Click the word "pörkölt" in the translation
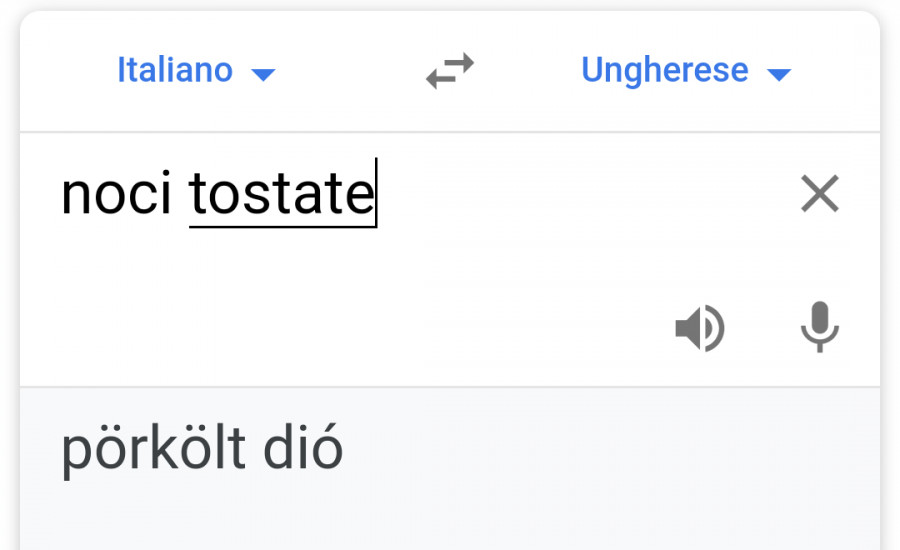The image size is (900, 550). 150,450
